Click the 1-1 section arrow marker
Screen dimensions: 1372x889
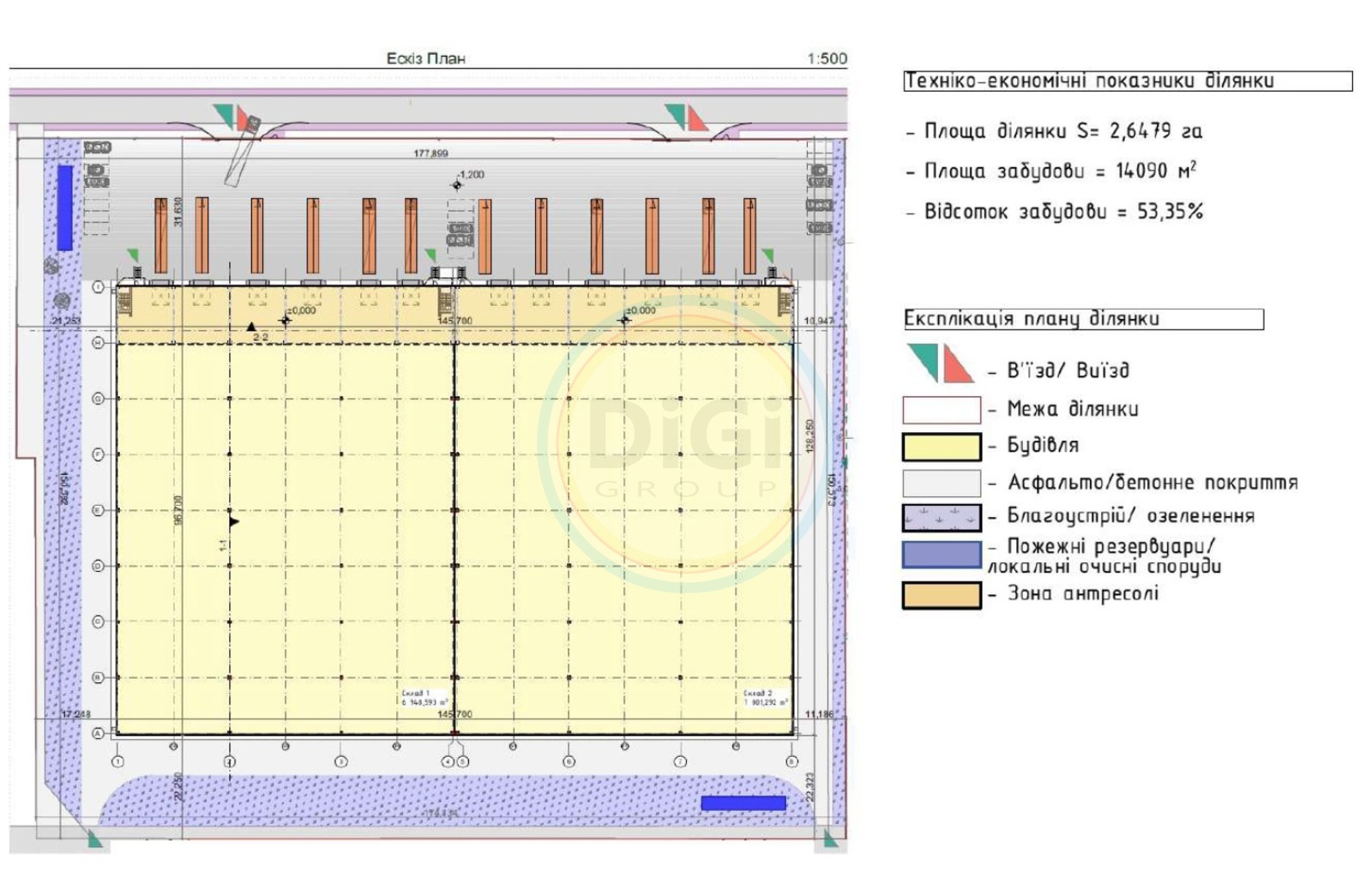(x=233, y=521)
